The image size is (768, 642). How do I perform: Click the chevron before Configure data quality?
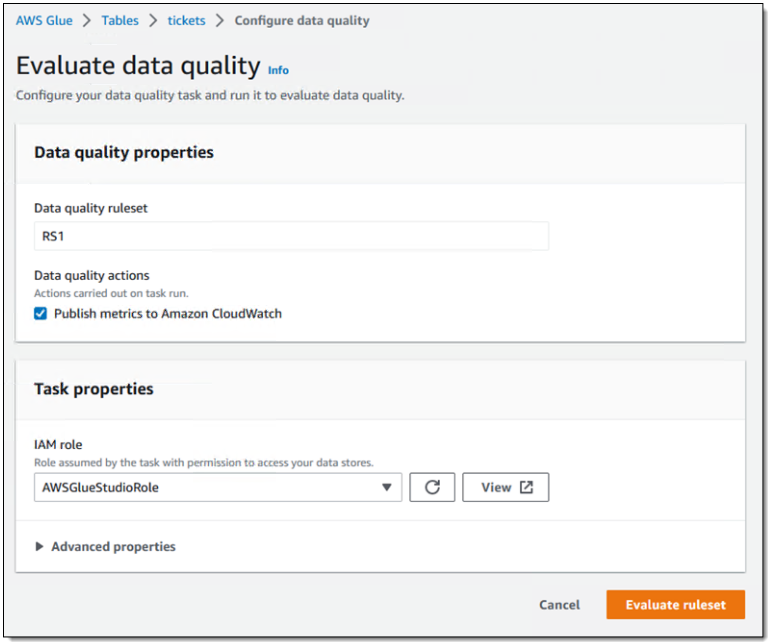tap(219, 20)
